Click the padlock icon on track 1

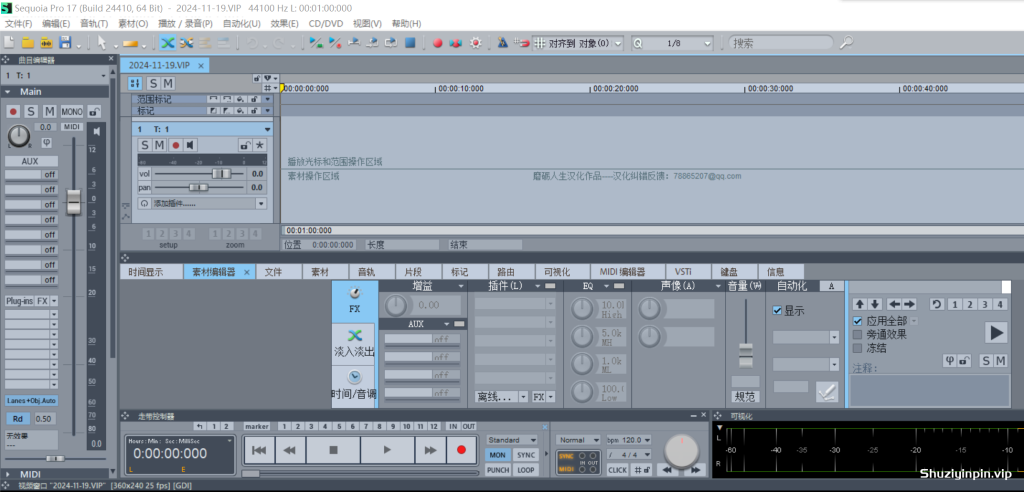(245, 144)
